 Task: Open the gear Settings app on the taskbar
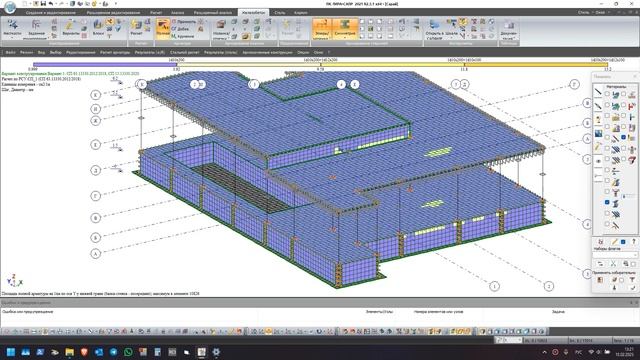click(216, 352)
